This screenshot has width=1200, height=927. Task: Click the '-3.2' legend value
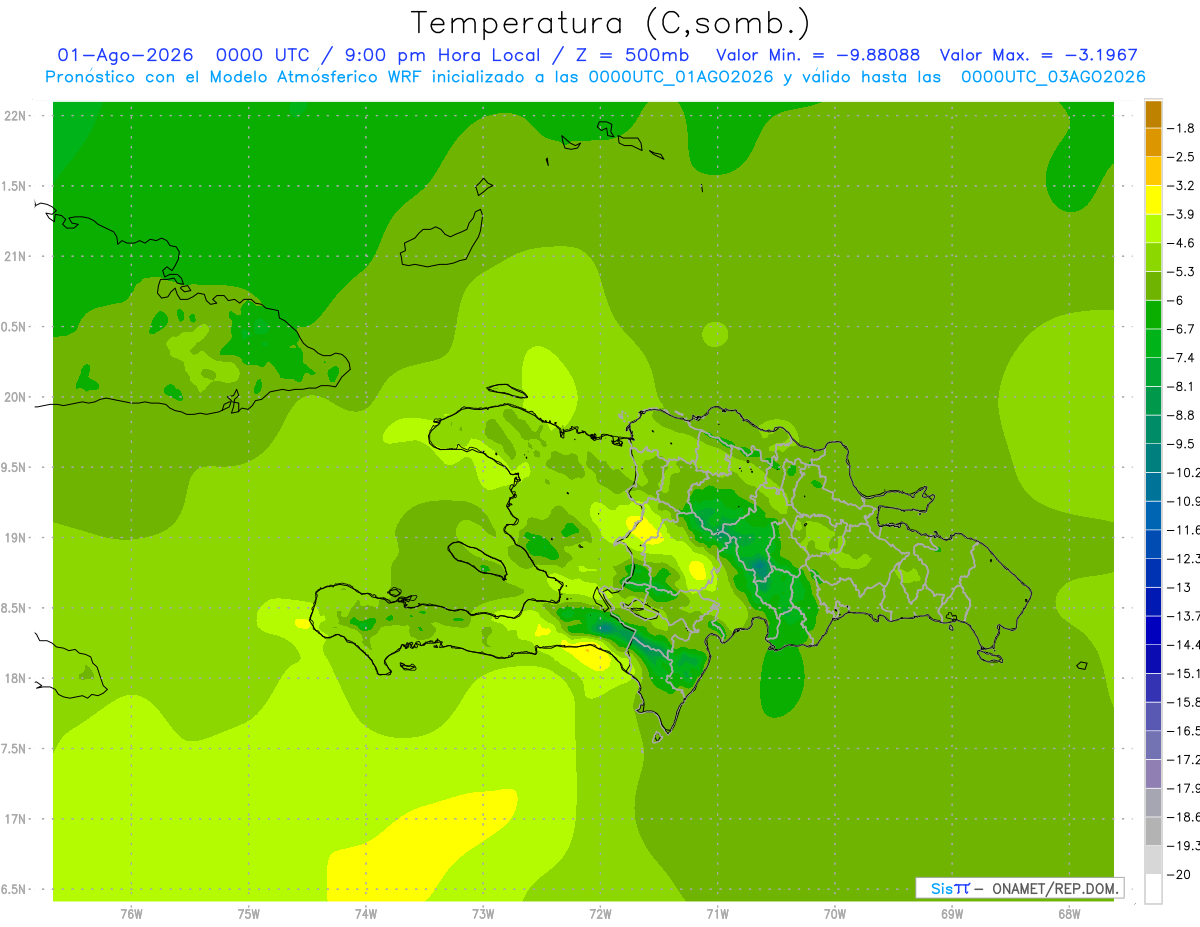(x=1182, y=185)
